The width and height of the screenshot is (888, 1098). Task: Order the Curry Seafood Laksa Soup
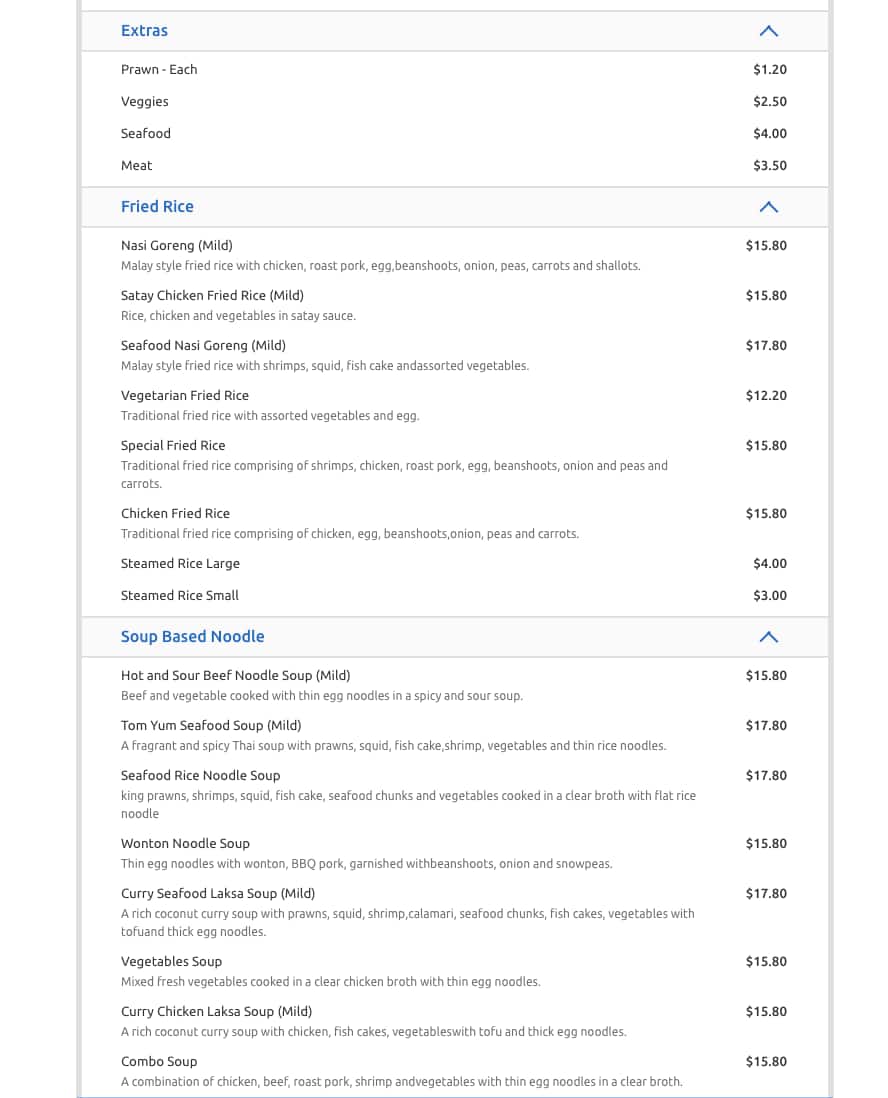point(218,893)
